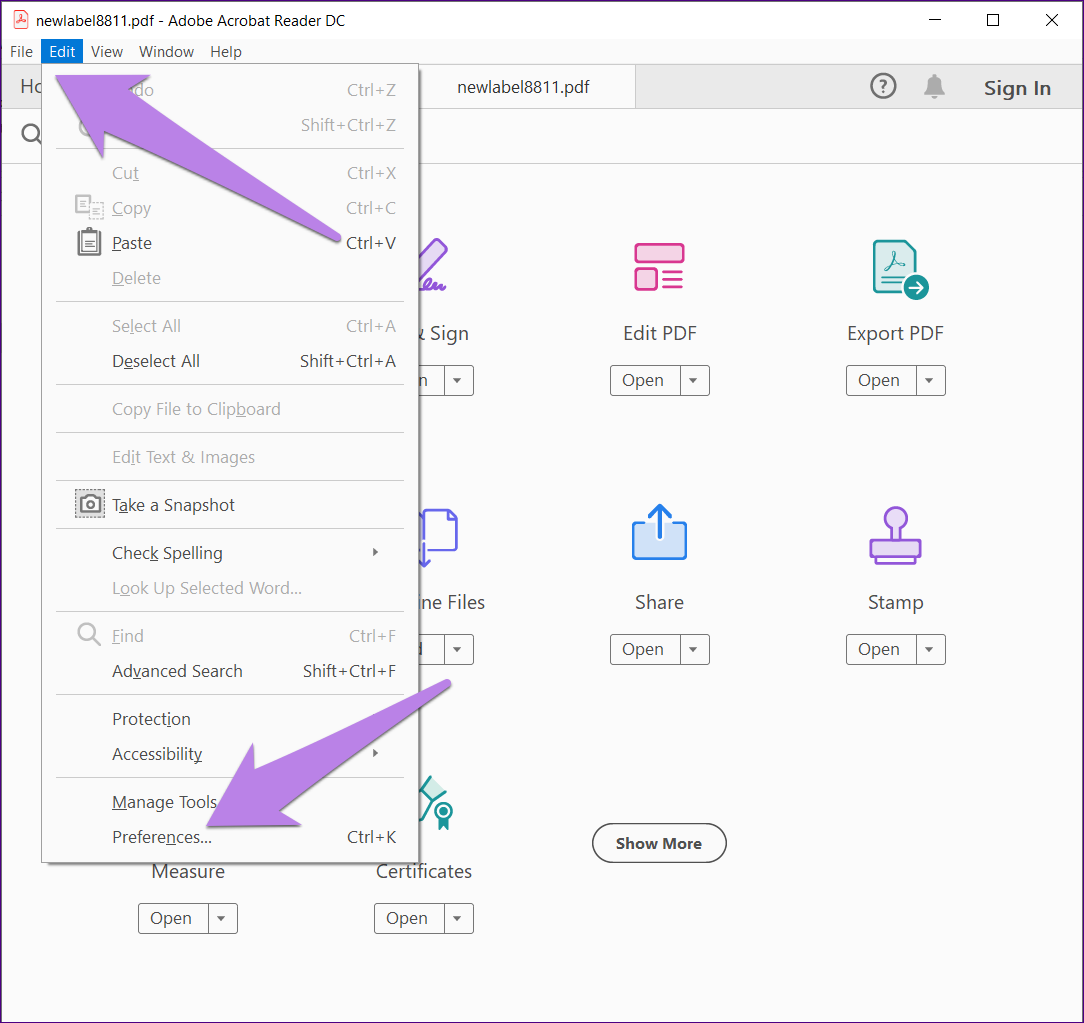This screenshot has width=1084, height=1023.
Task: Open the Help question mark icon
Action: (x=883, y=86)
